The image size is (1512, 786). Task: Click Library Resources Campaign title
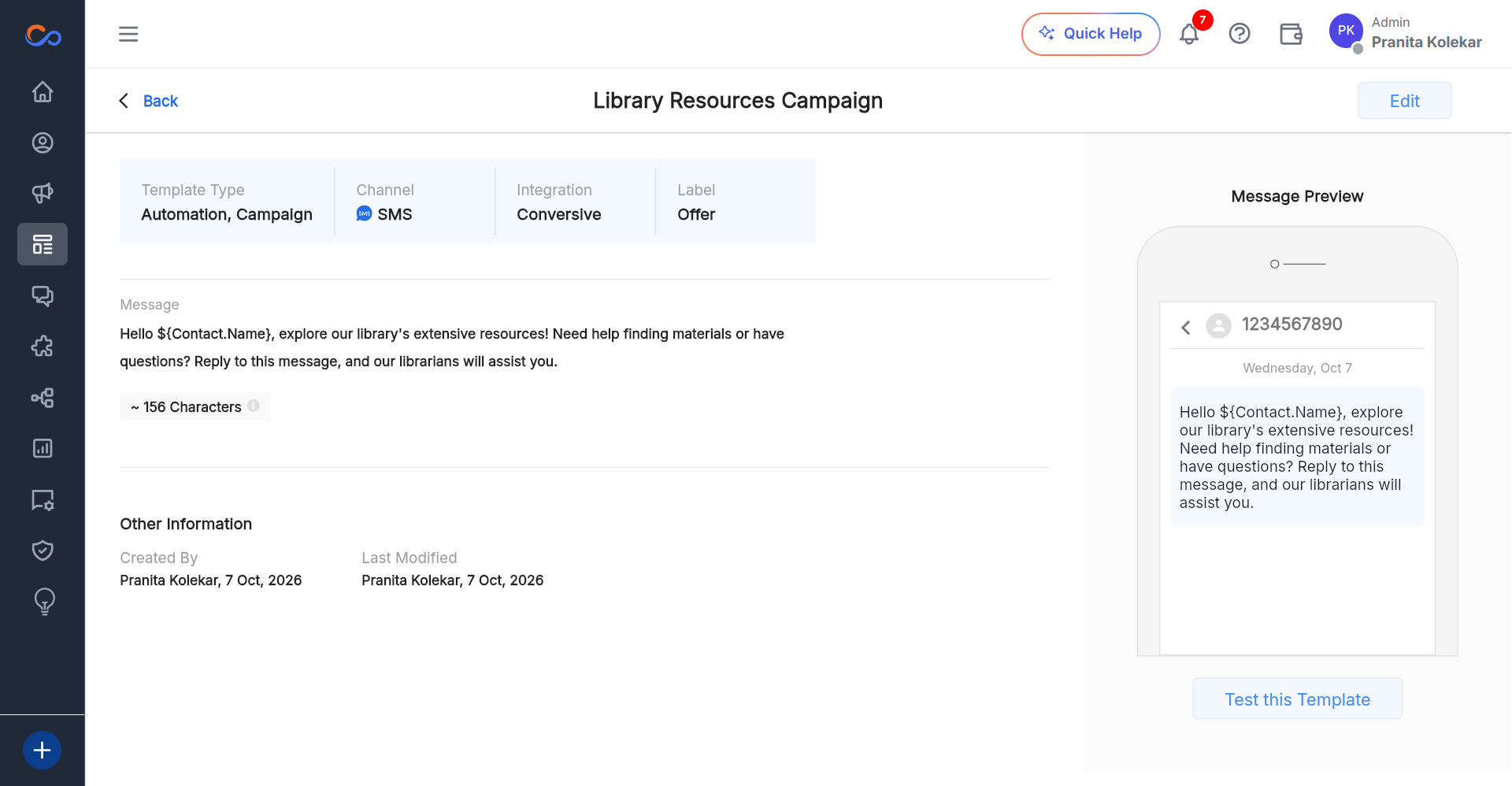point(738,101)
